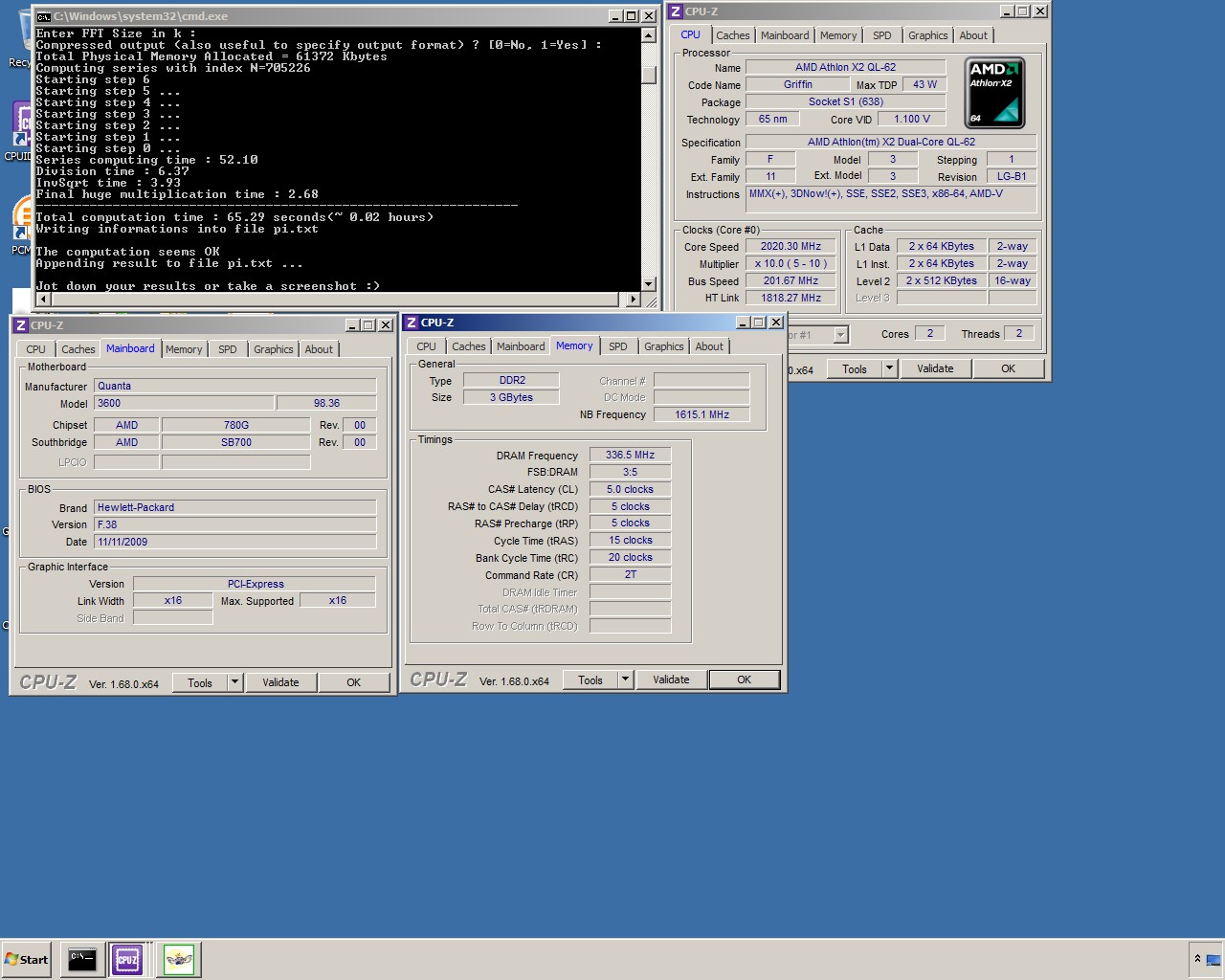
Task: Select Caches tab in Mainboard window
Action: (78, 349)
